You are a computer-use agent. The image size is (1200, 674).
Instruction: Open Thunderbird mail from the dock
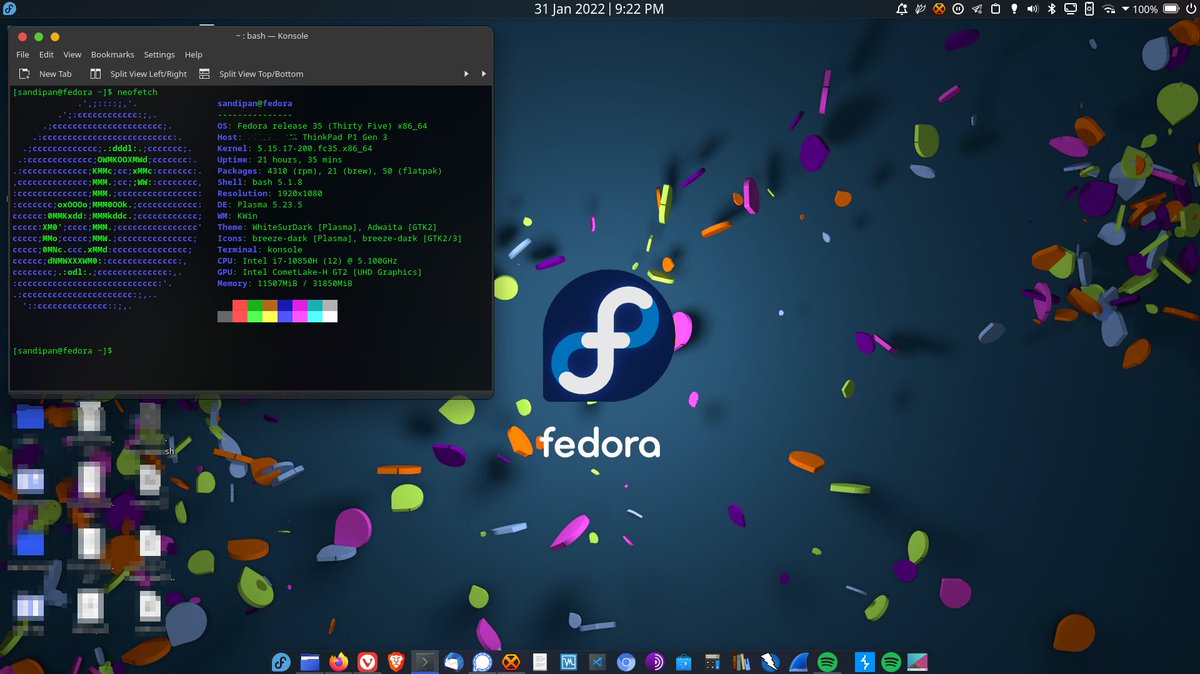tap(454, 662)
